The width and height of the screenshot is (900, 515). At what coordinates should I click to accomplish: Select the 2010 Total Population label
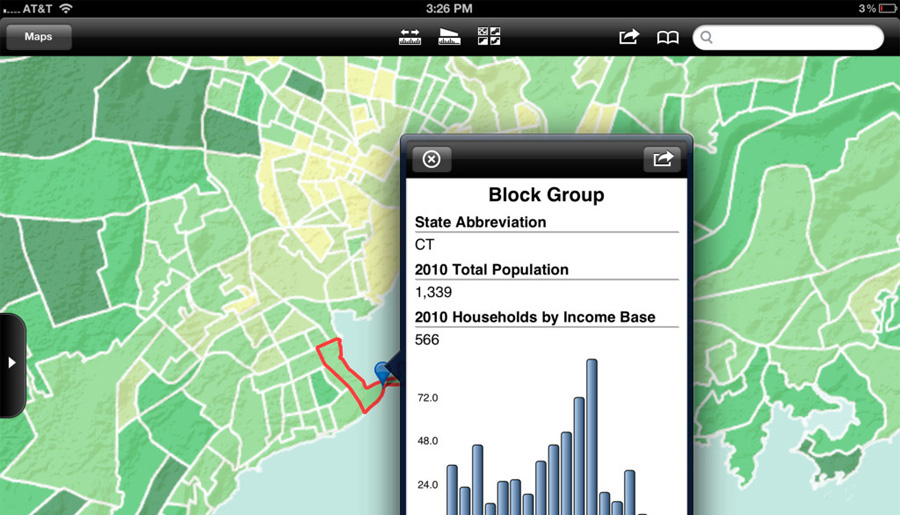pos(491,270)
